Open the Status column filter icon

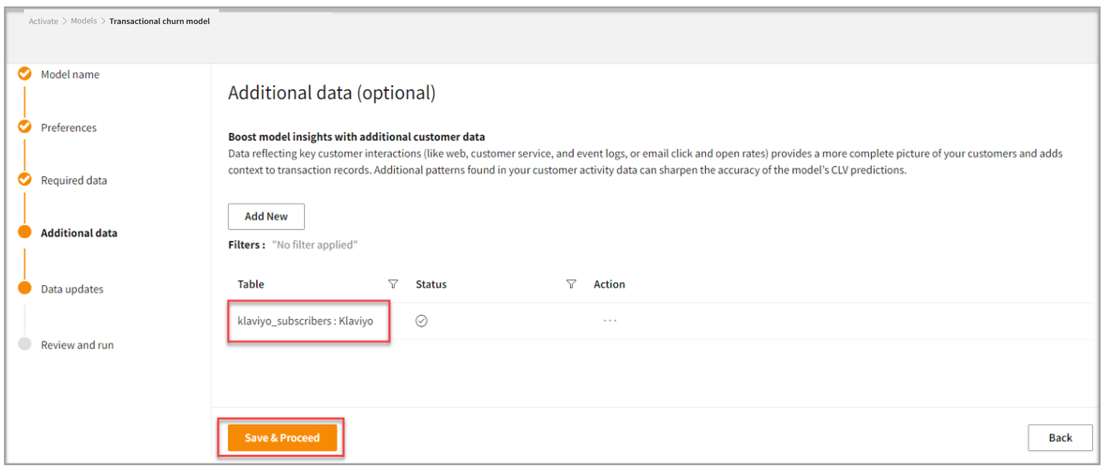click(571, 285)
